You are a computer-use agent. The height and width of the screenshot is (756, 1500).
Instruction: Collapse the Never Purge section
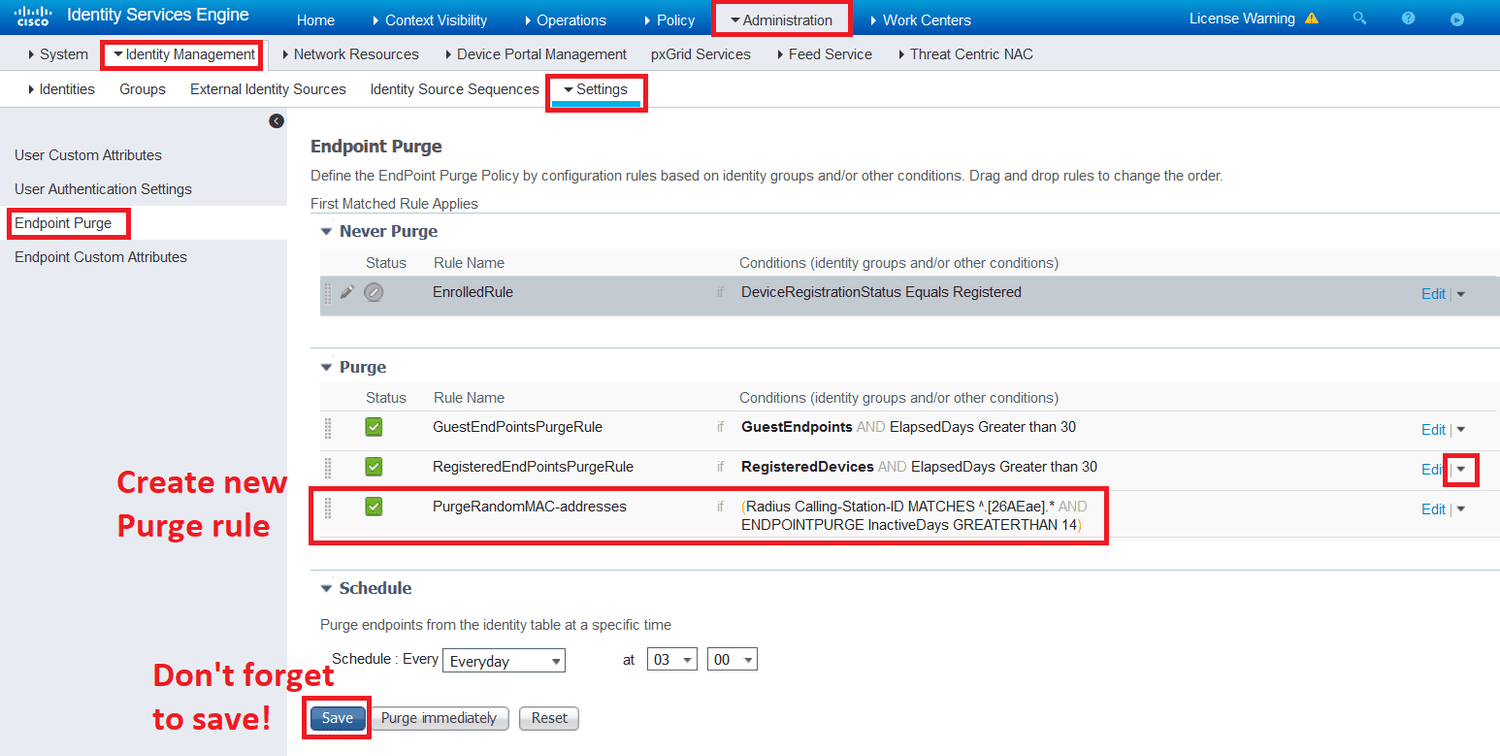point(327,230)
